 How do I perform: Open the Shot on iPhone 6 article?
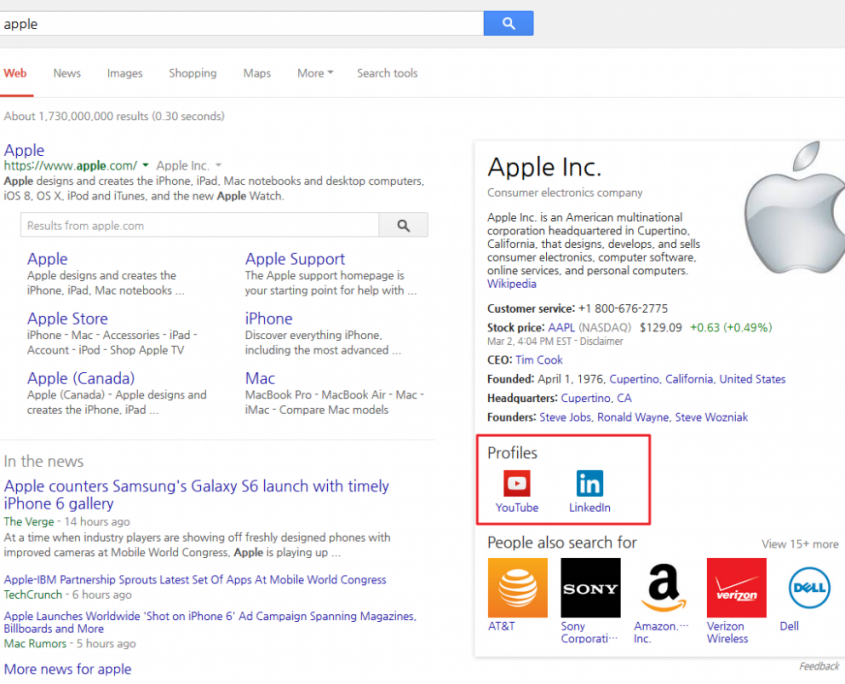210,622
